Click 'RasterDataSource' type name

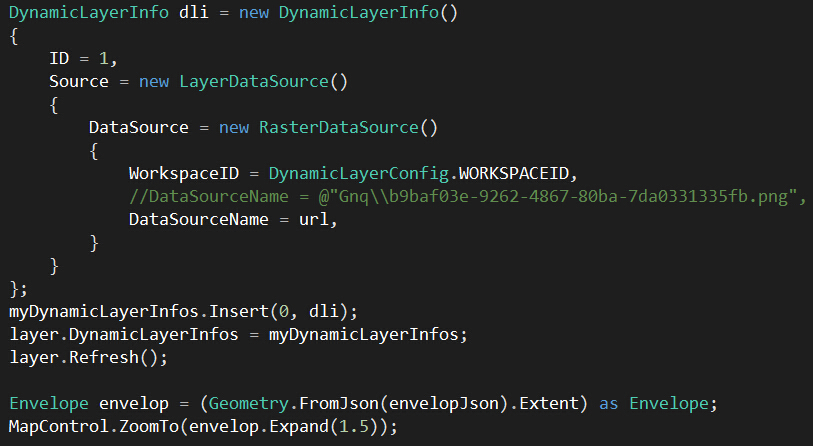339,128
